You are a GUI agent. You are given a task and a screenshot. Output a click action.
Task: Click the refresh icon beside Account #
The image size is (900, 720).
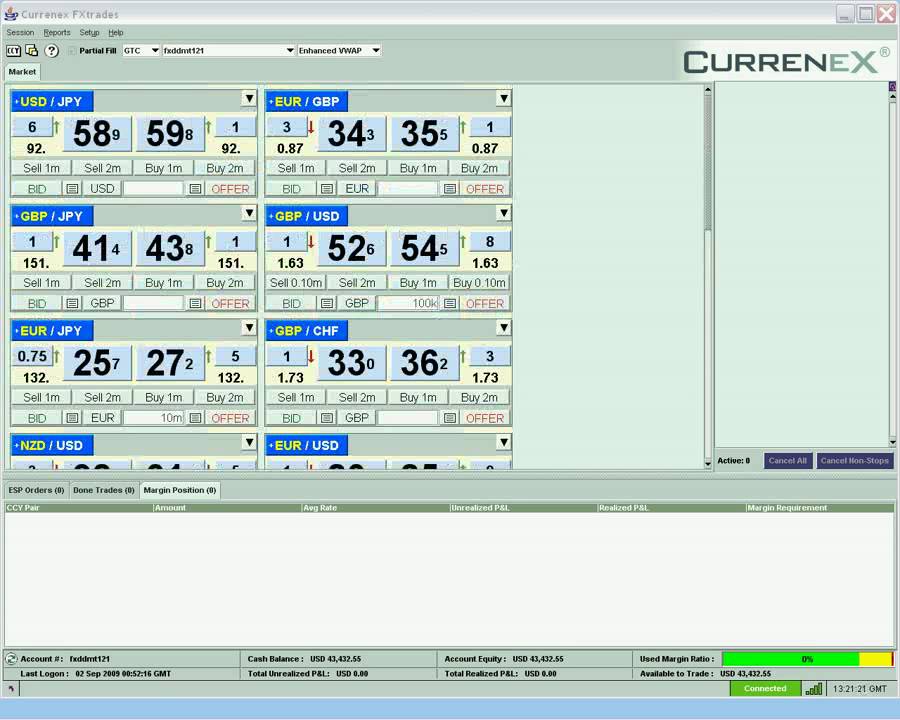coord(11,659)
